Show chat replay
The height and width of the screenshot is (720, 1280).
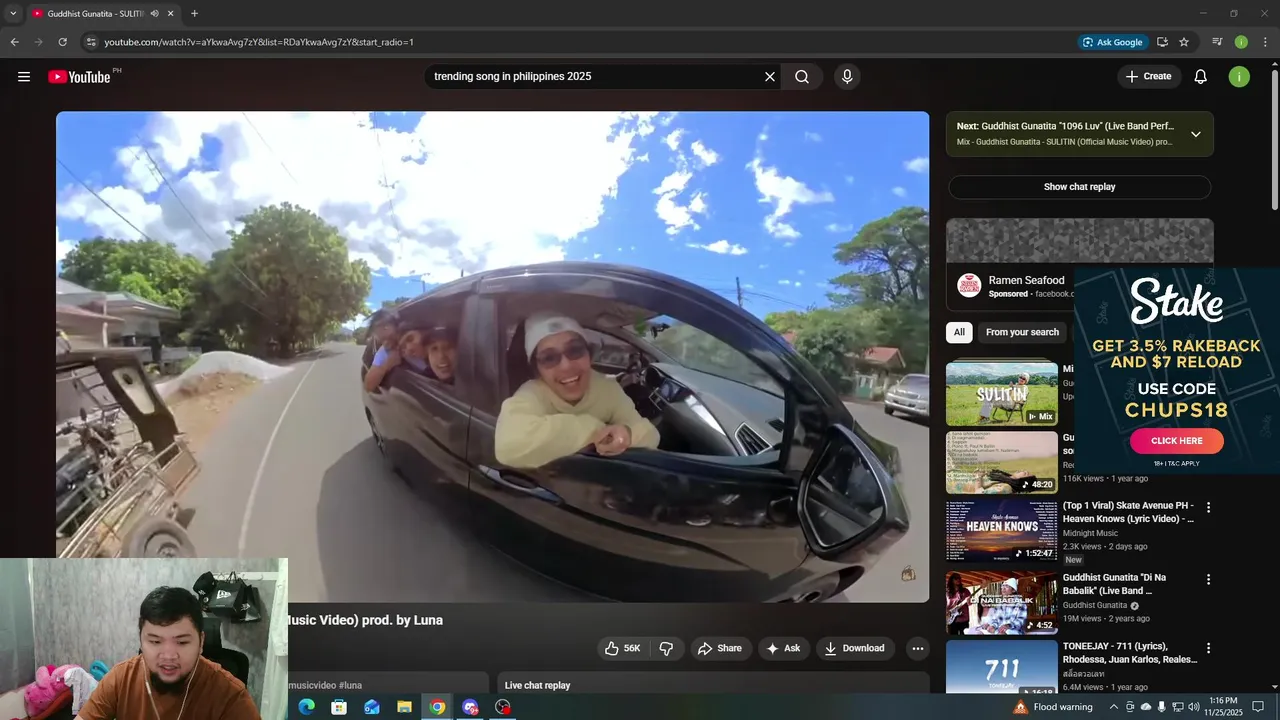pos(1079,187)
